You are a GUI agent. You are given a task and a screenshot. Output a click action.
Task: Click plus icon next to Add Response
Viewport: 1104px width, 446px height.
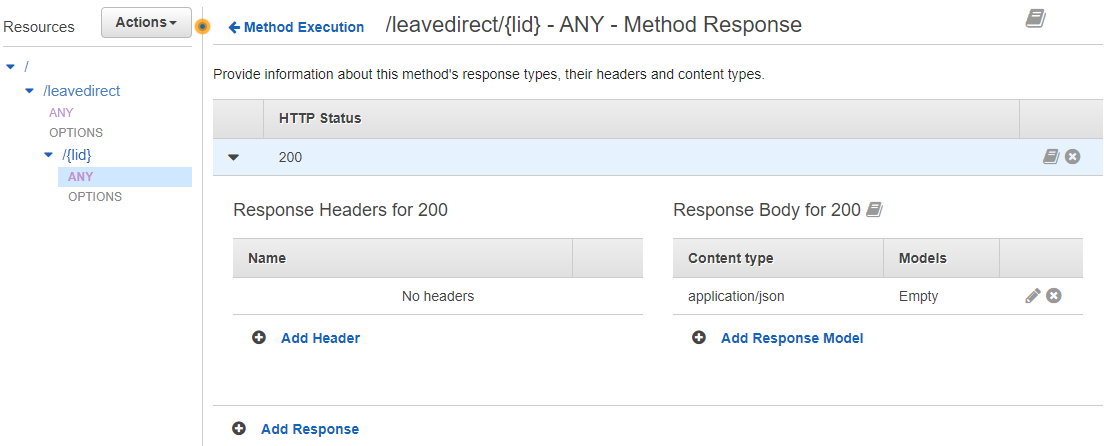(239, 428)
